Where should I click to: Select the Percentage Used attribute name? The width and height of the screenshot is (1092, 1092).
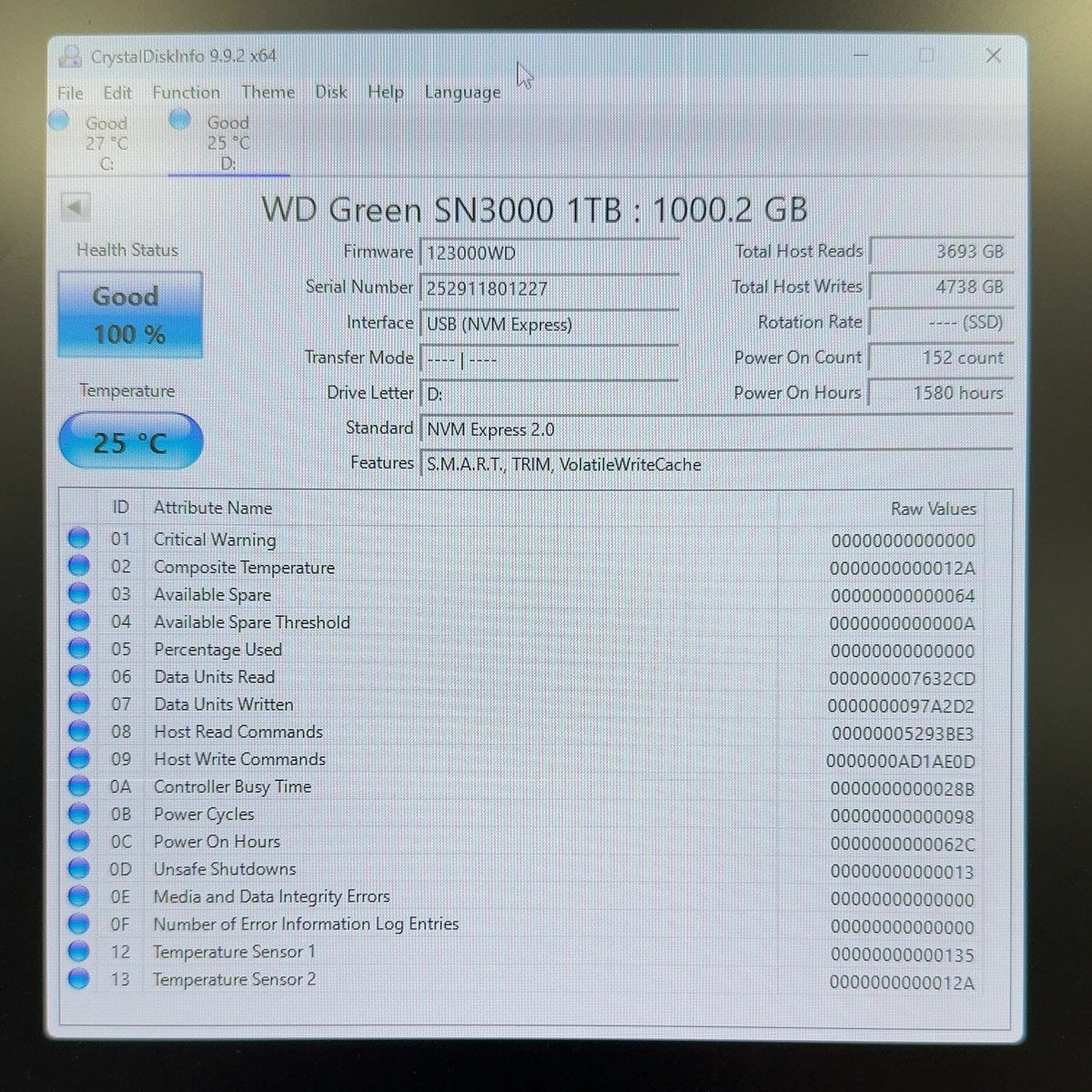coord(217,650)
